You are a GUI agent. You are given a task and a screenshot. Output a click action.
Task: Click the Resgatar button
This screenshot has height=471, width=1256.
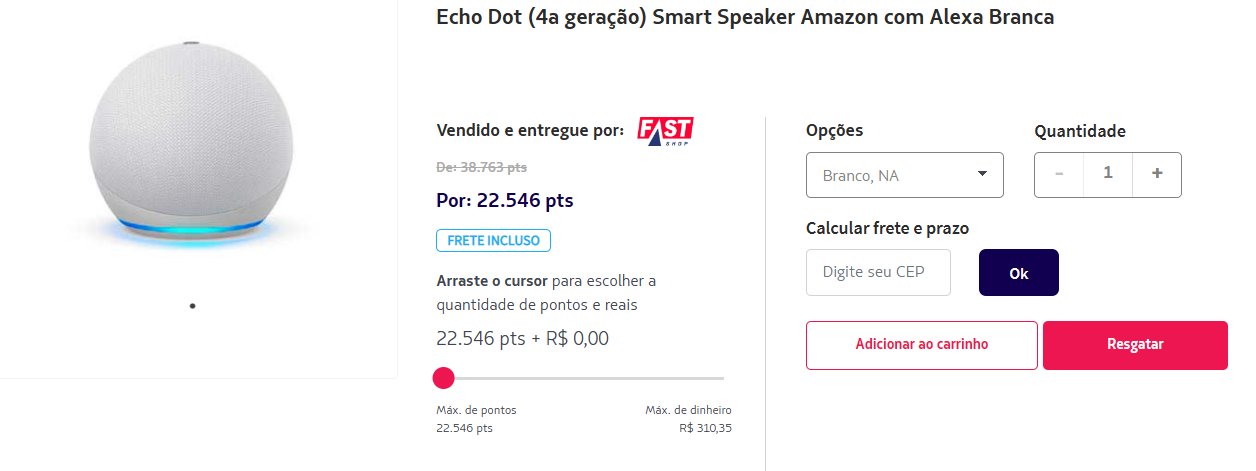click(x=1135, y=345)
